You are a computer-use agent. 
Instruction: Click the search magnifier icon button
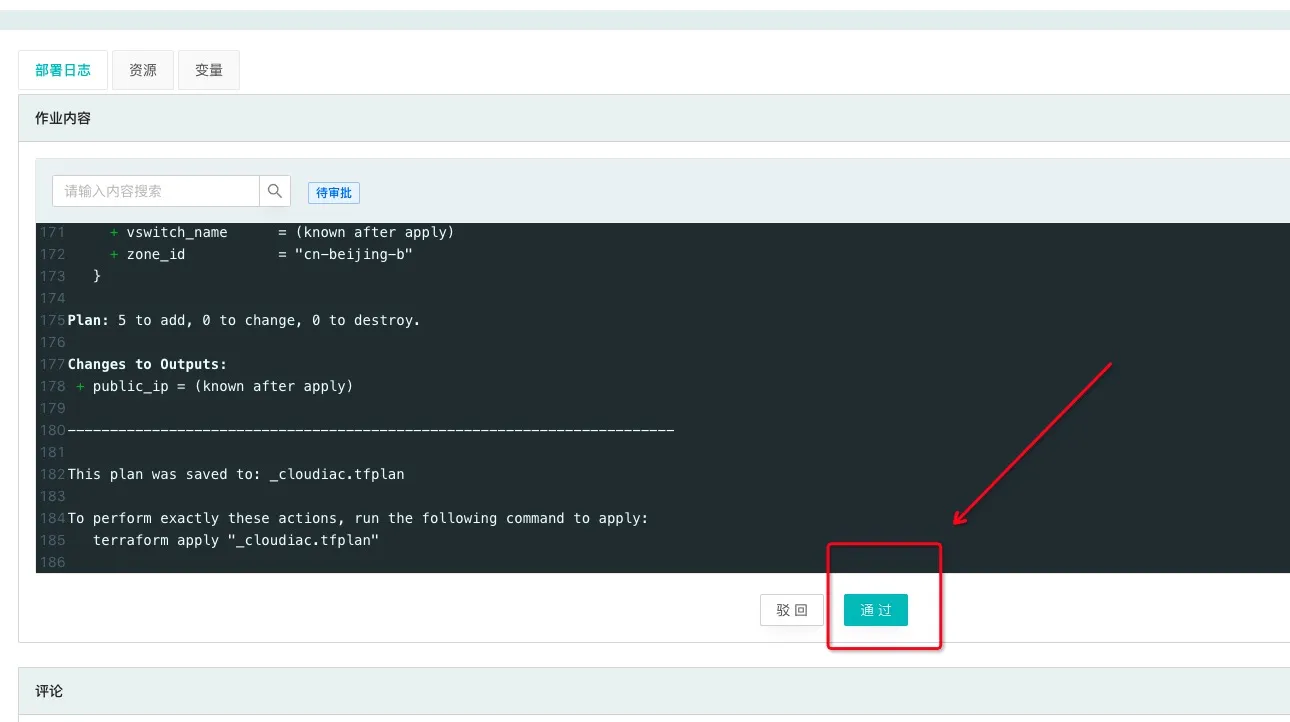(275, 191)
